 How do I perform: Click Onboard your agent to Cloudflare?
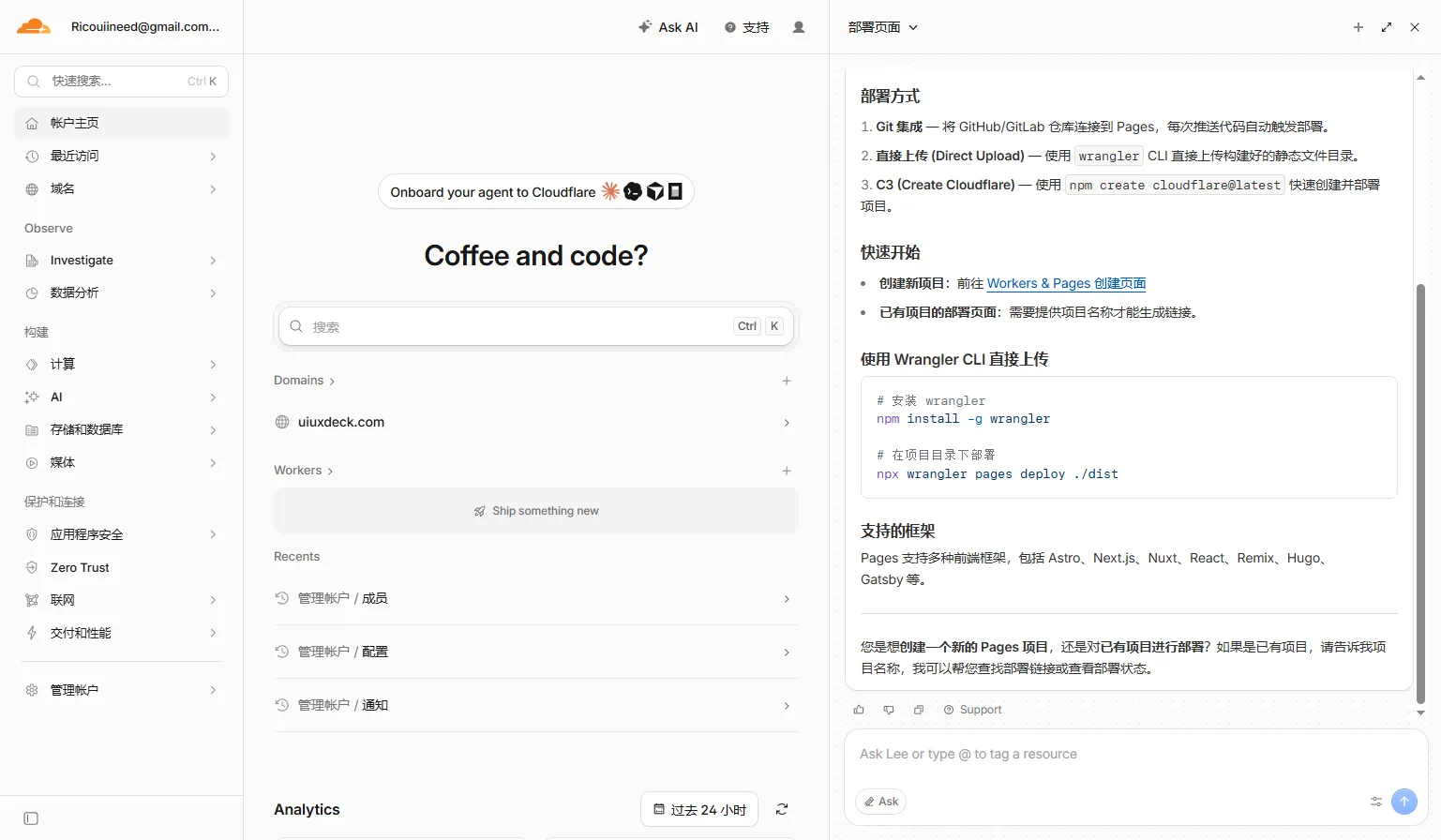536,191
